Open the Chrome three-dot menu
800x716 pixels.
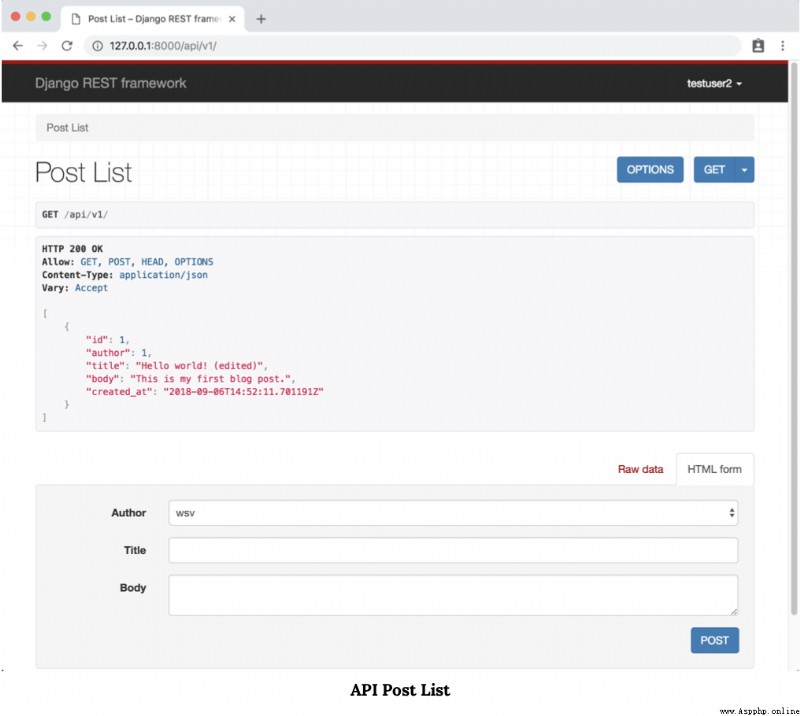[x=783, y=46]
